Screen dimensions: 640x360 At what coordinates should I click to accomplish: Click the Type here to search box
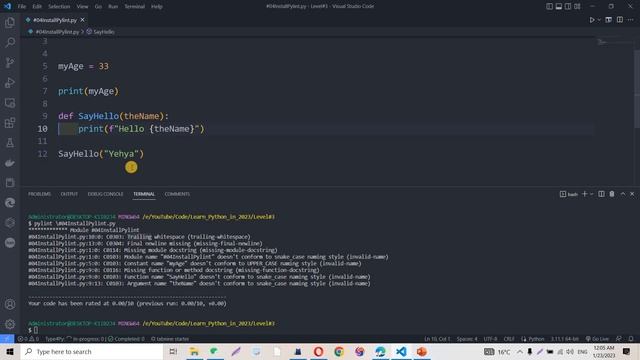(x=92, y=351)
